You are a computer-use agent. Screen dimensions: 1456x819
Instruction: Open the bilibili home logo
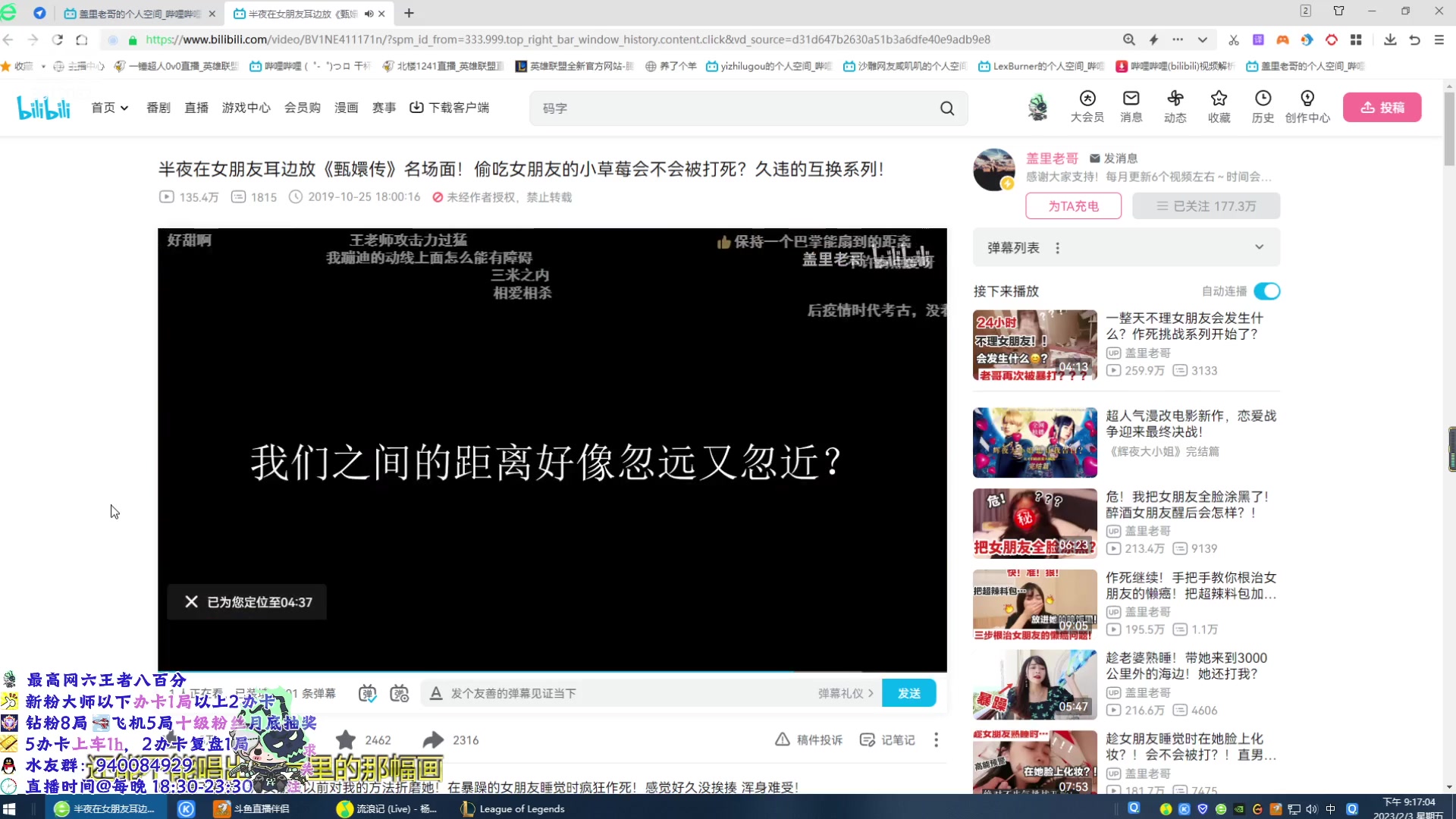coord(43,108)
